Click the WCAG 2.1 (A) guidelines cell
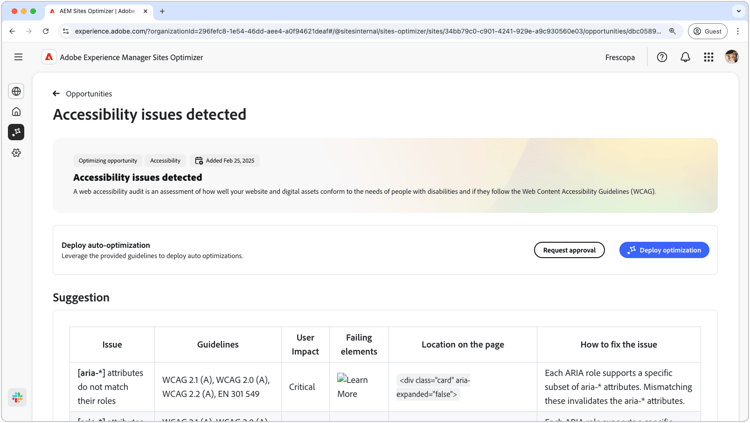The height and width of the screenshot is (423, 750). click(x=218, y=387)
